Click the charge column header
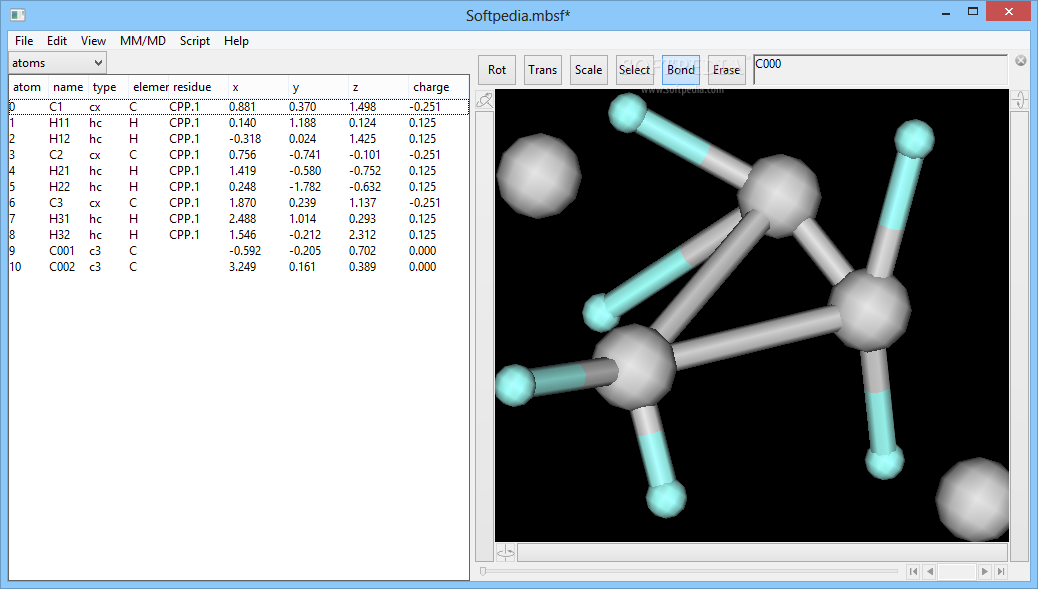This screenshot has height=589, width=1038. tap(438, 87)
